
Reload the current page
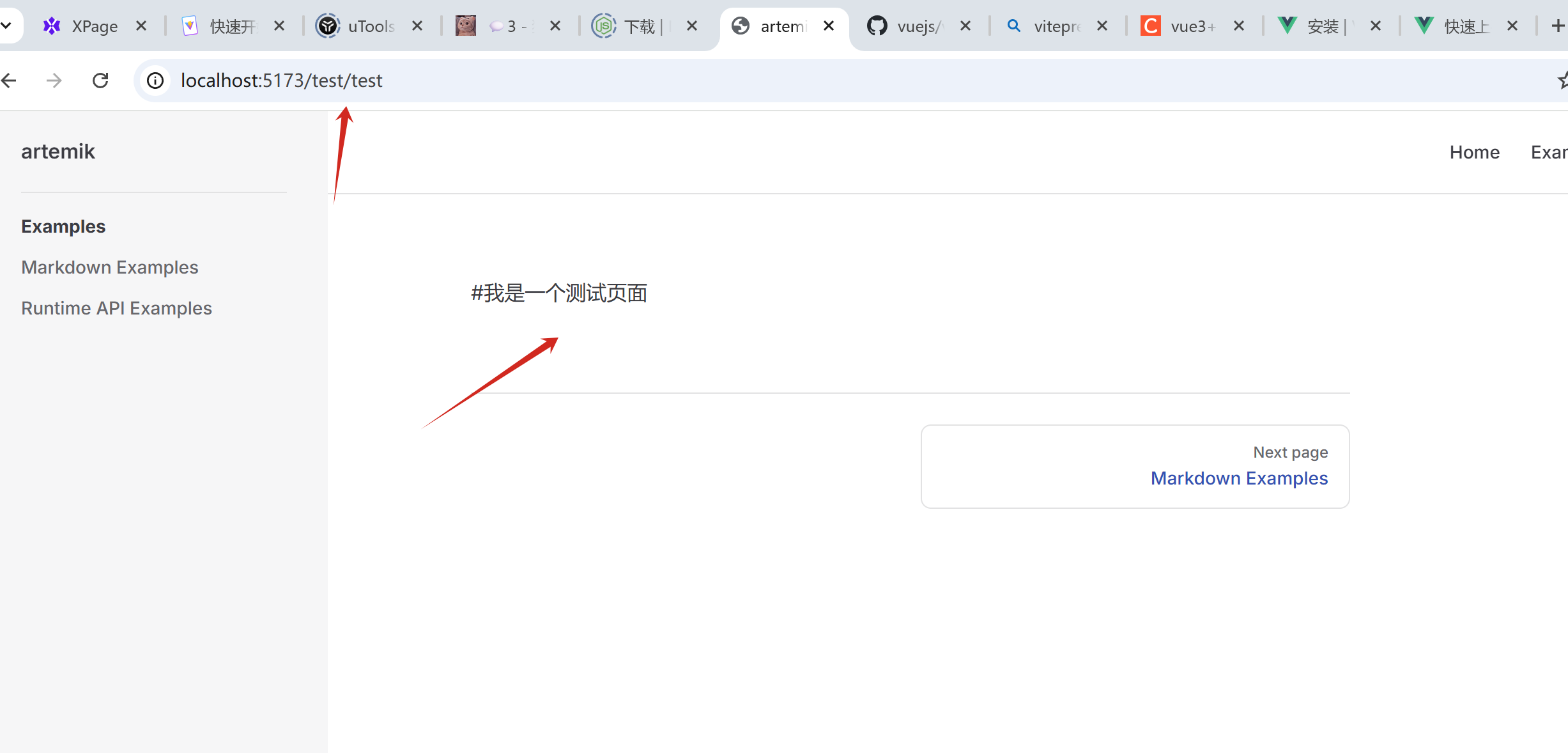[x=100, y=81]
